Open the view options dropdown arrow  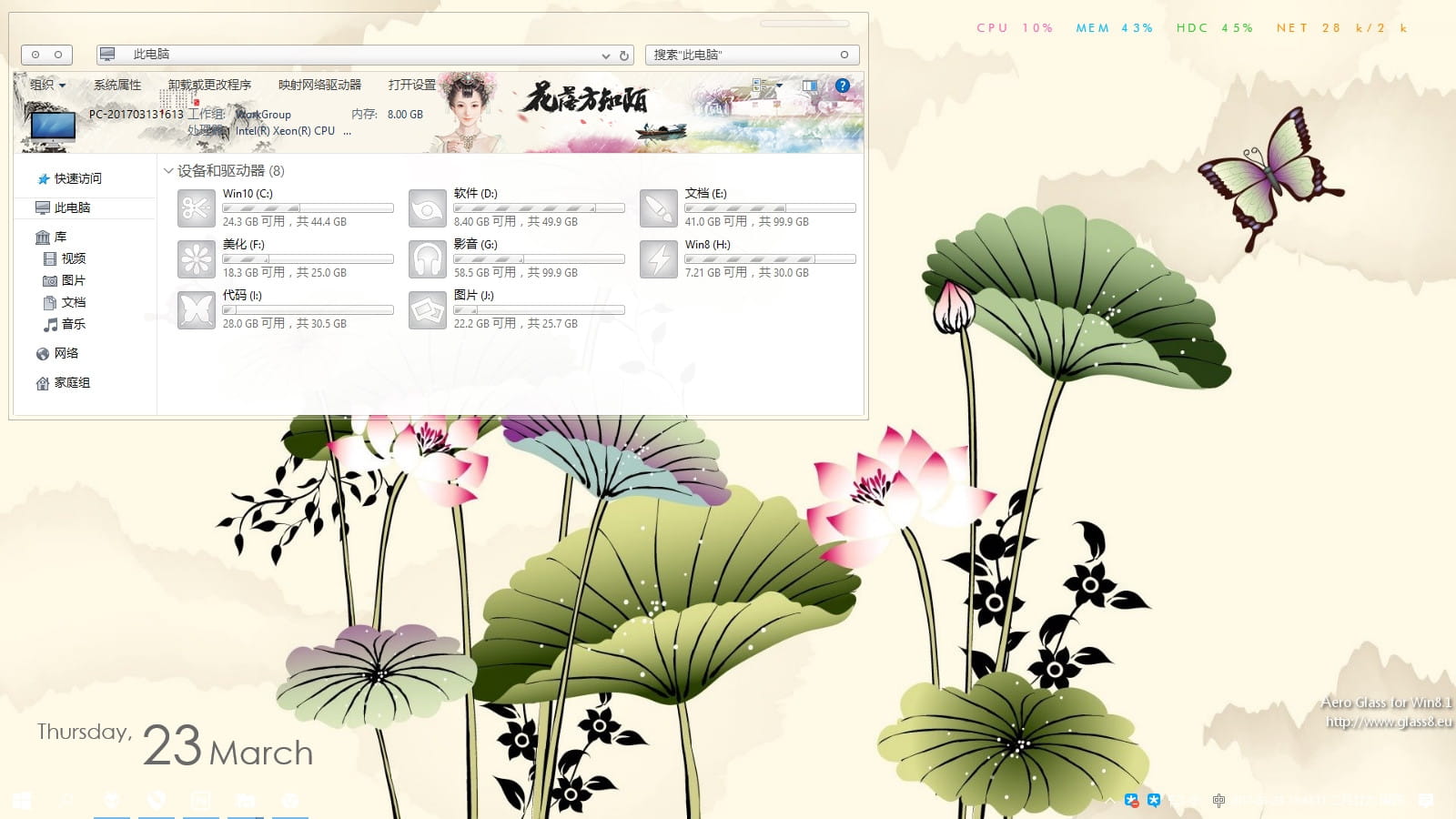779,86
